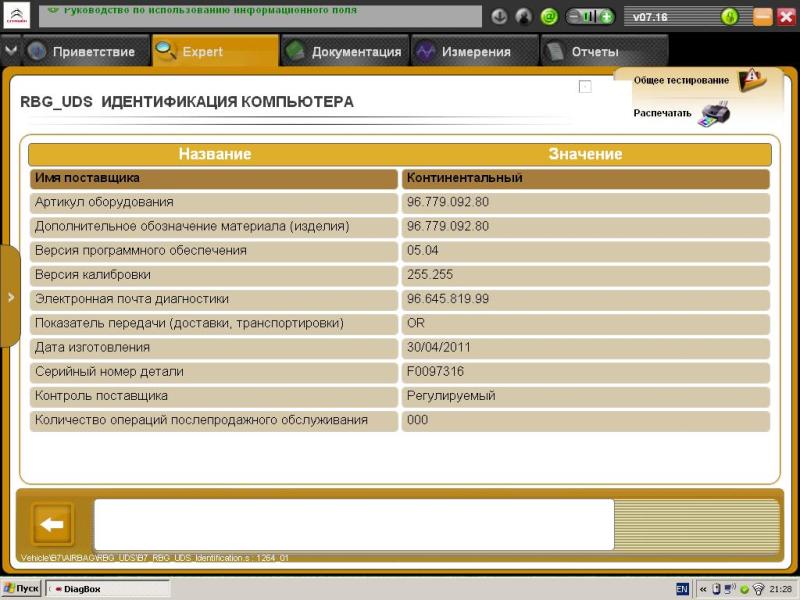800x600 pixels.
Task: Expand hidden tray icons chevron
Action: (703, 589)
